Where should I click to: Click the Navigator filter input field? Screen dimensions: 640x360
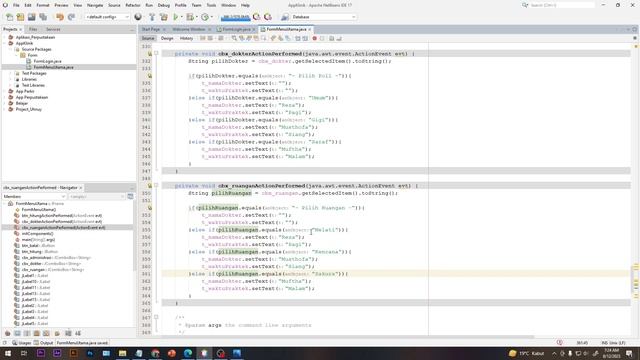coord(96,197)
